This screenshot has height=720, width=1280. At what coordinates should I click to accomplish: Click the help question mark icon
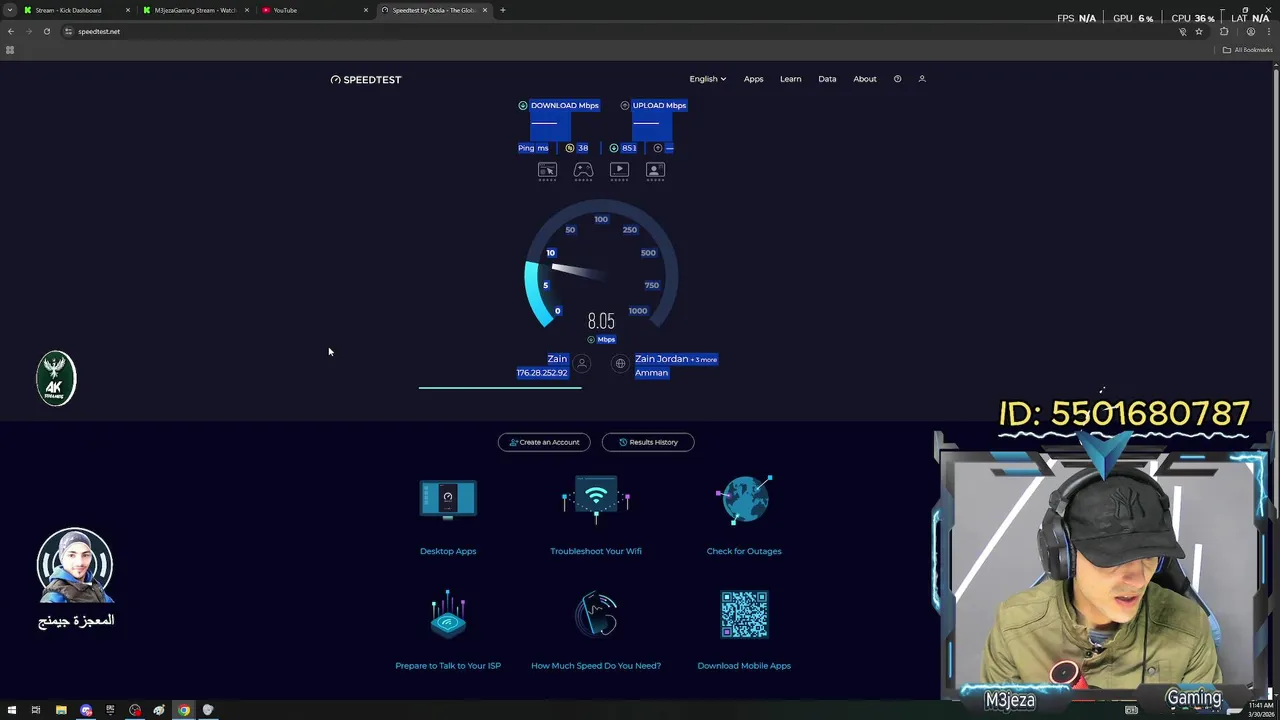pos(897,79)
